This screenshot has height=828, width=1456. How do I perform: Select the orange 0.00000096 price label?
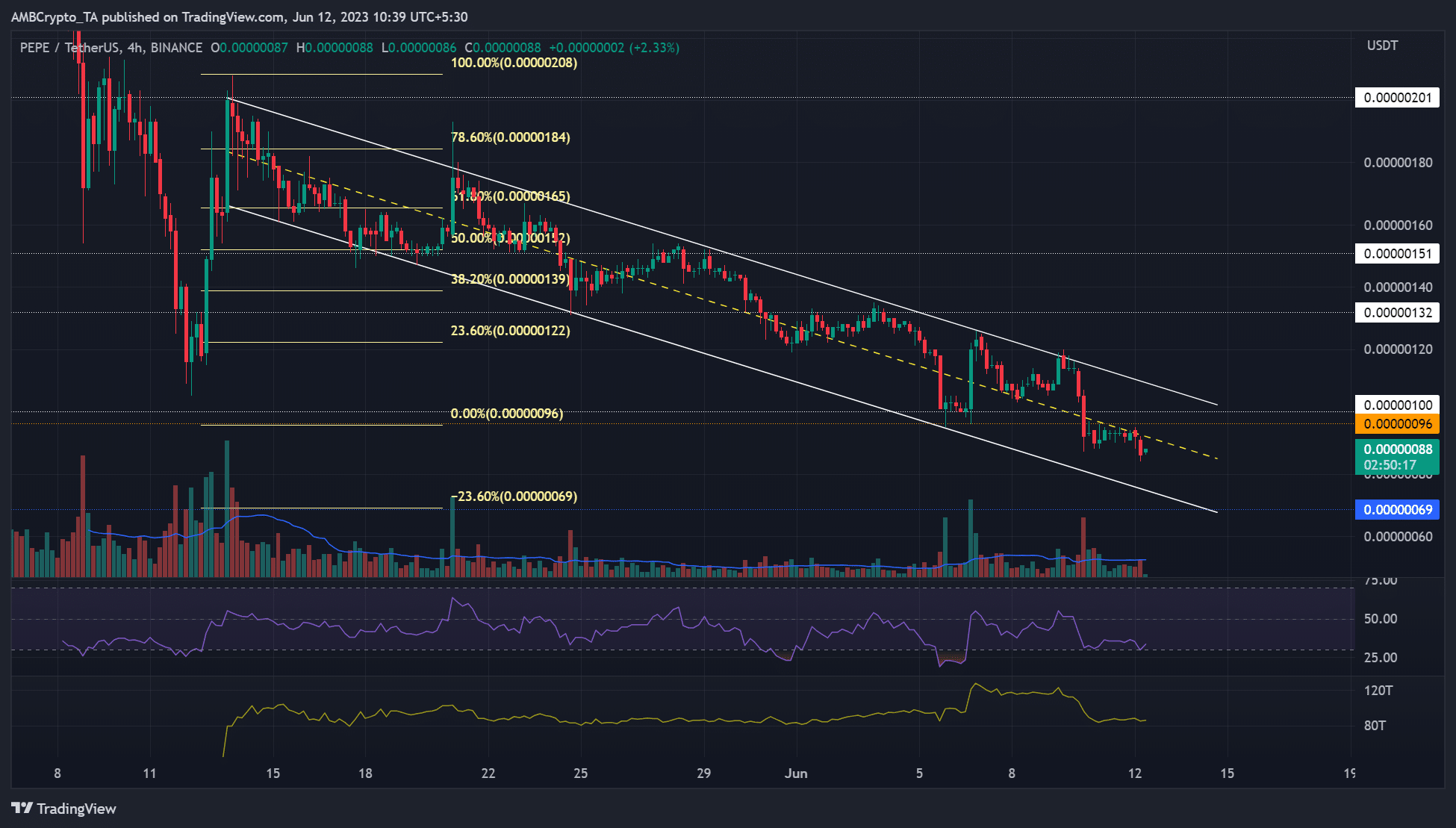pos(1397,424)
